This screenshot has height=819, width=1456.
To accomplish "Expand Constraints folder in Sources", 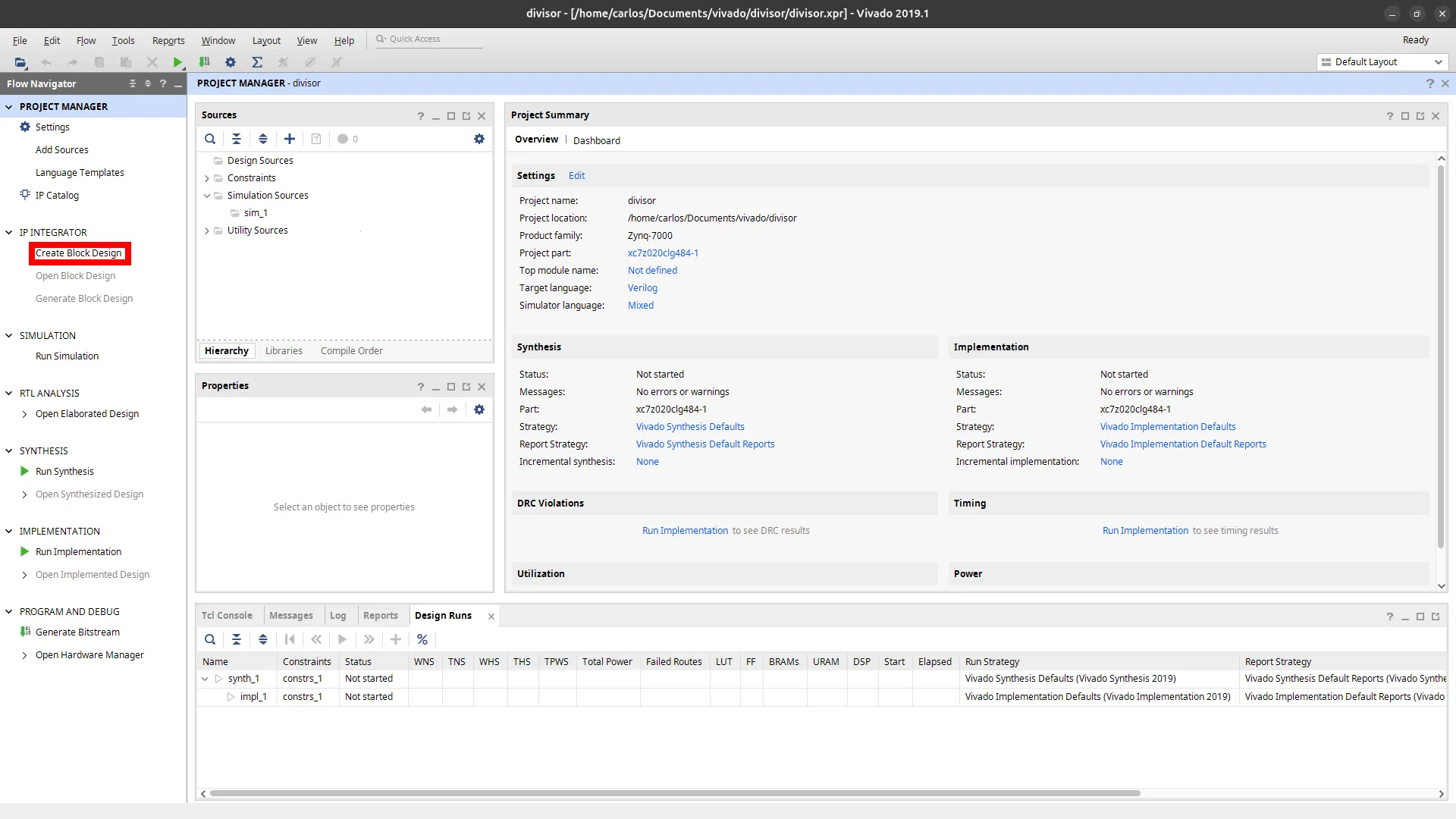I will (x=206, y=178).
